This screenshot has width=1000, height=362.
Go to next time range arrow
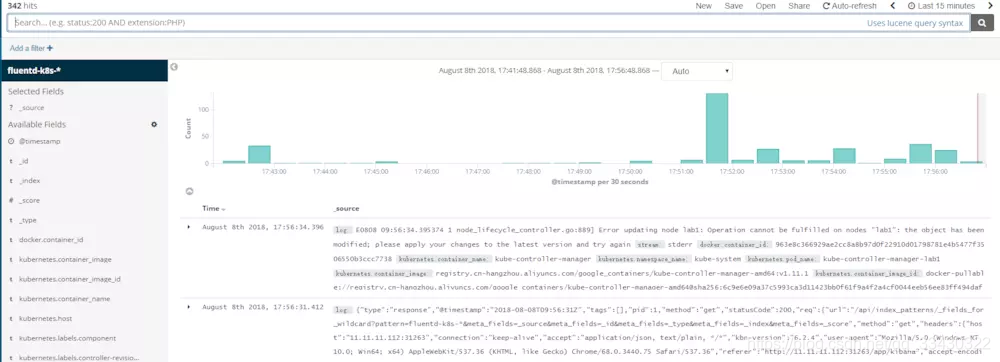990,6
